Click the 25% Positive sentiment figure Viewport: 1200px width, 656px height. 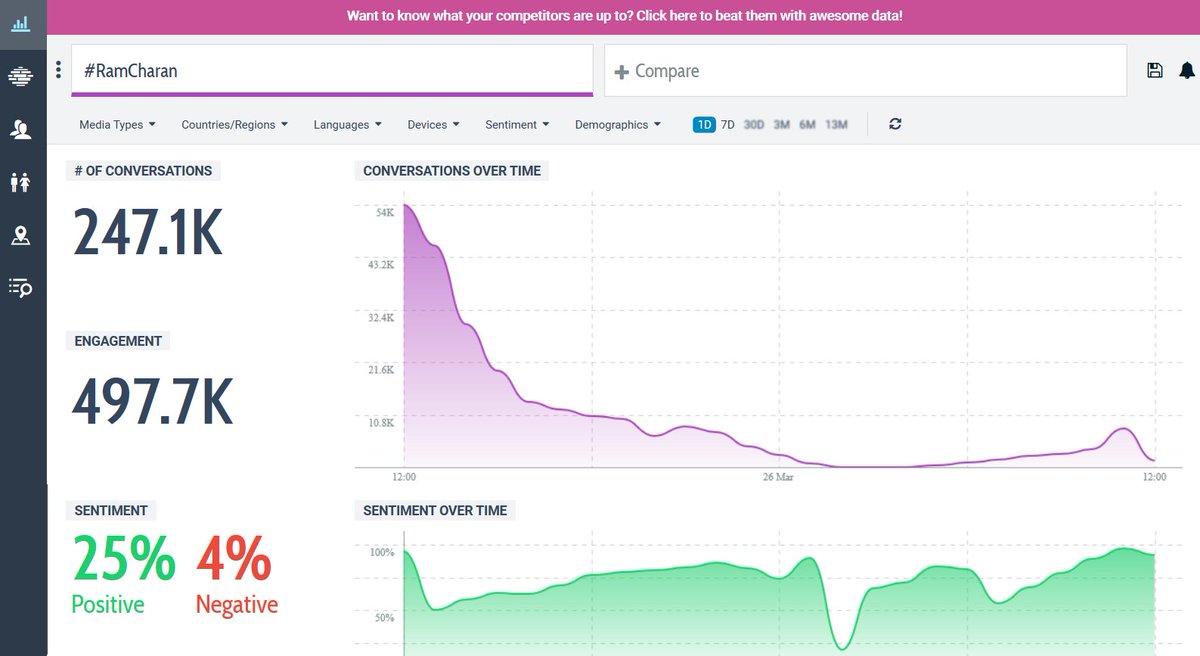tap(123, 574)
